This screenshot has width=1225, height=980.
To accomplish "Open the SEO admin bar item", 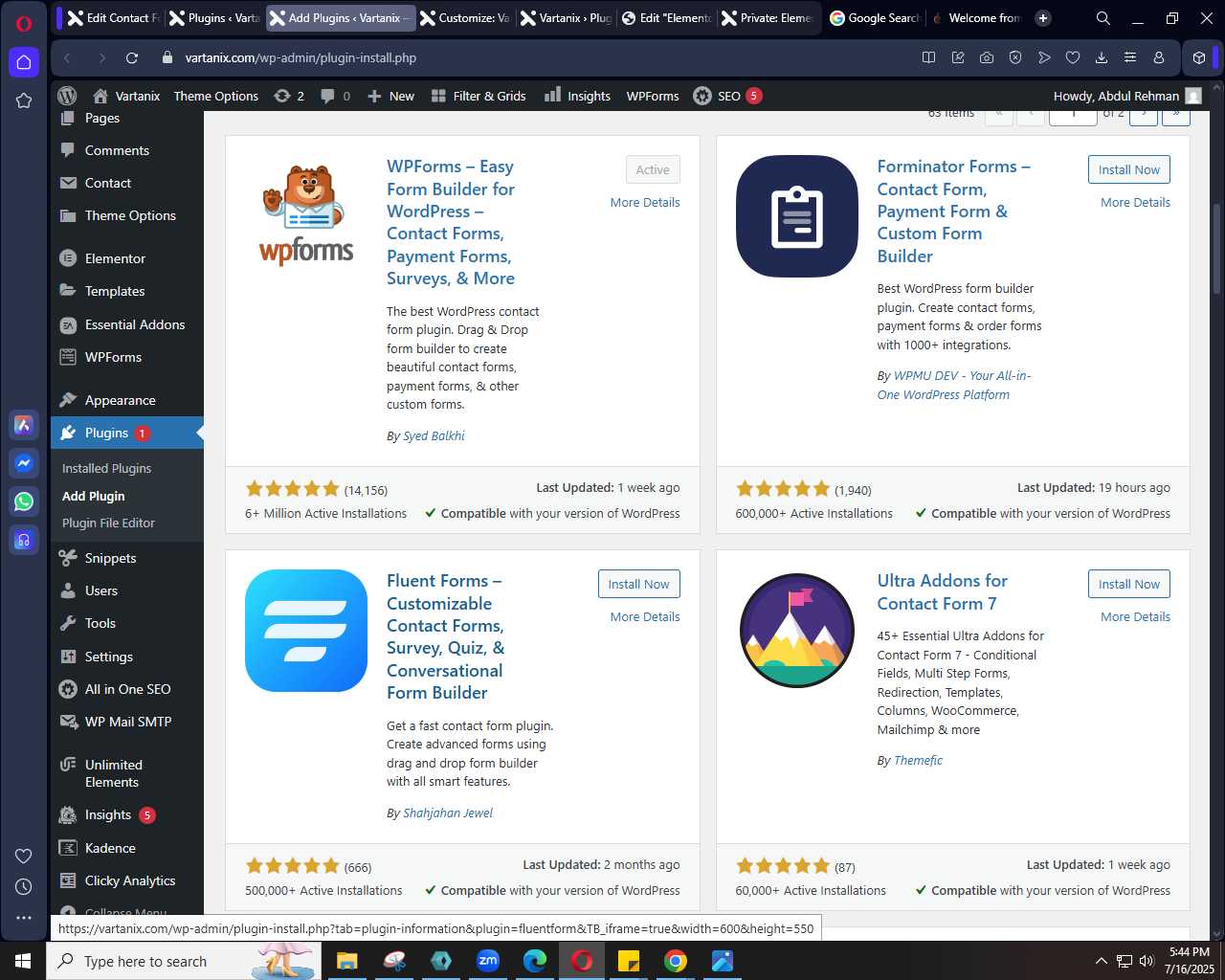I will point(727,96).
